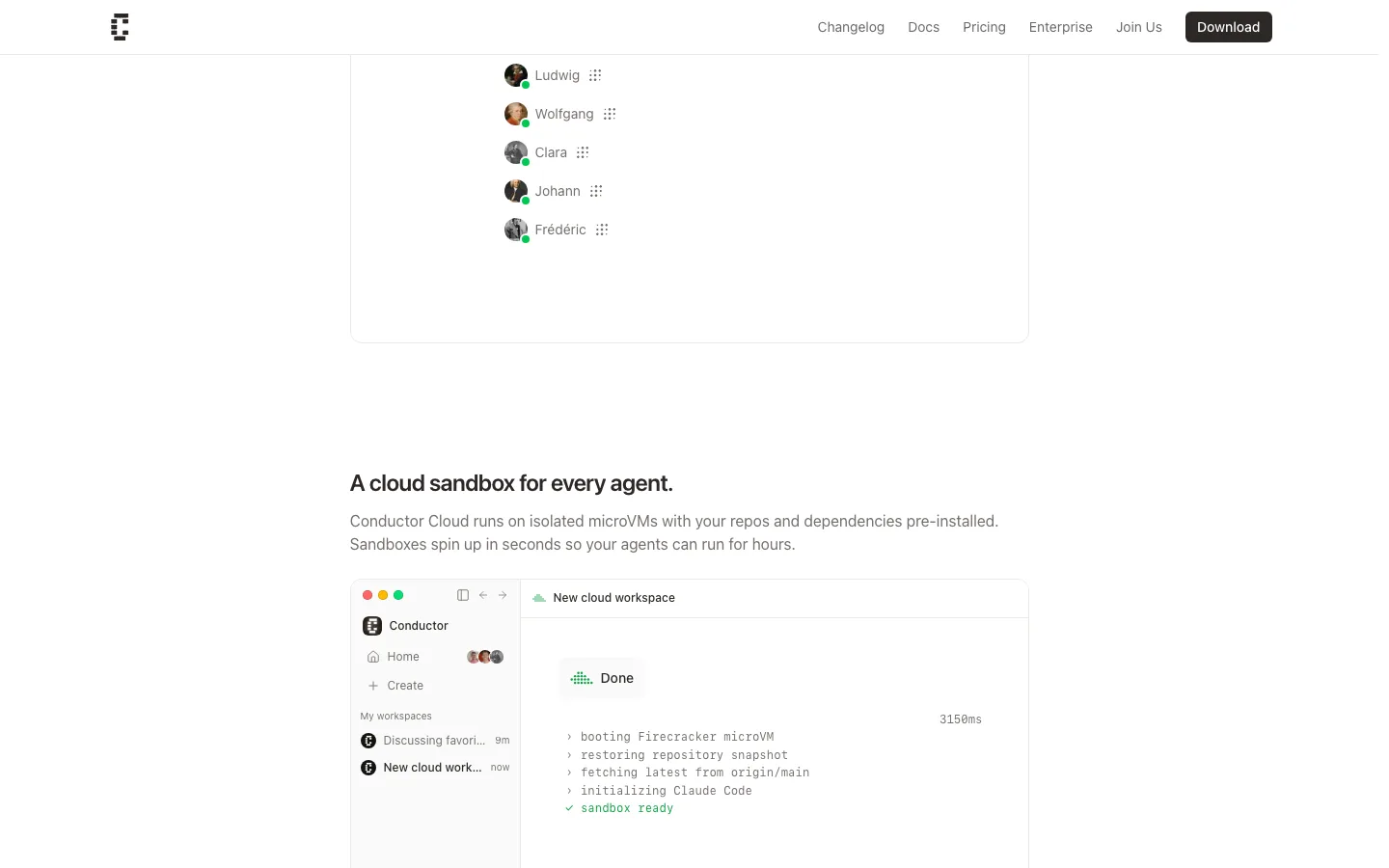Click the dotted grid icon next to Frédéric

click(602, 230)
